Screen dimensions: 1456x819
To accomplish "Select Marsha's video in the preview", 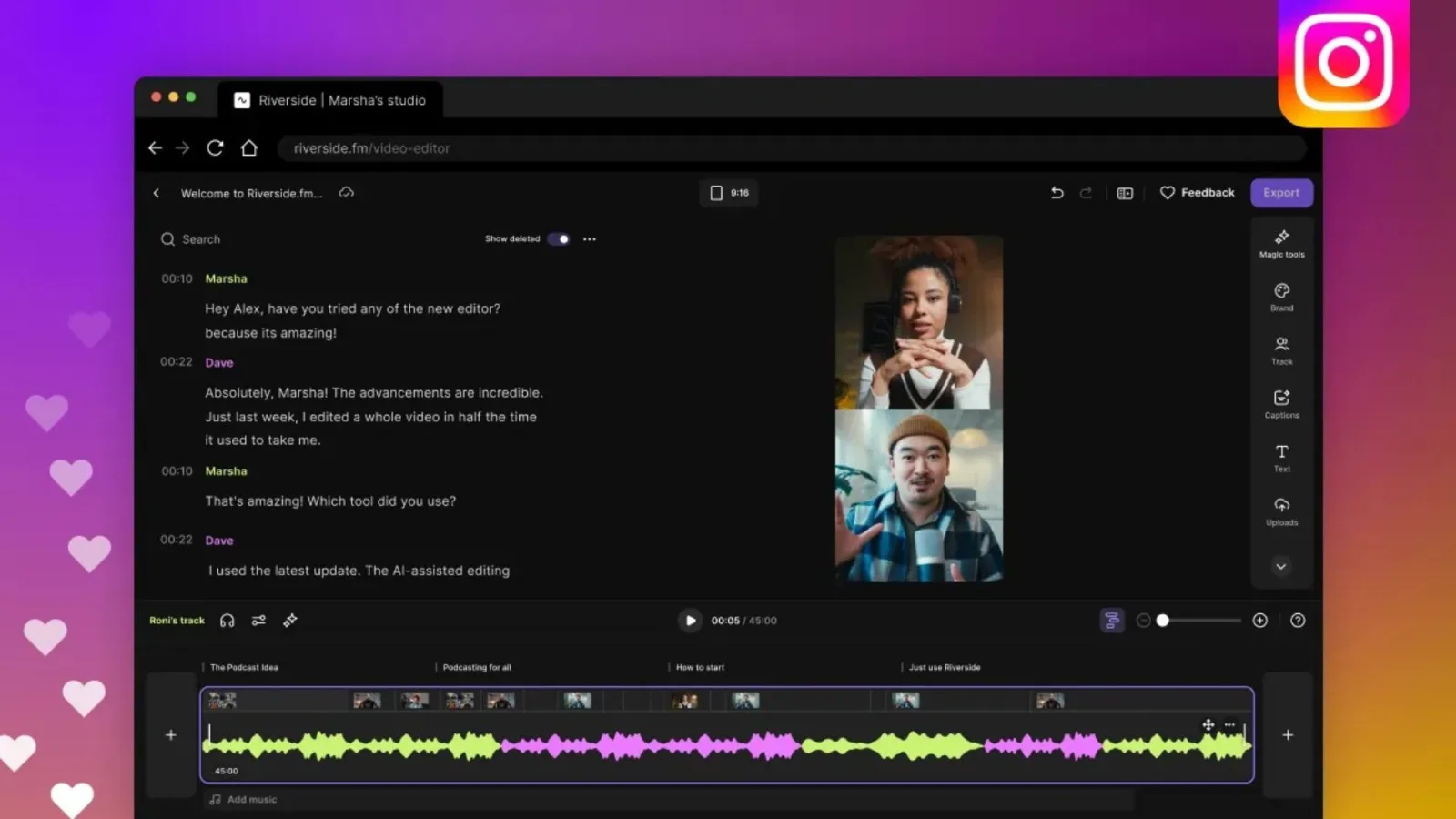I will click(919, 322).
